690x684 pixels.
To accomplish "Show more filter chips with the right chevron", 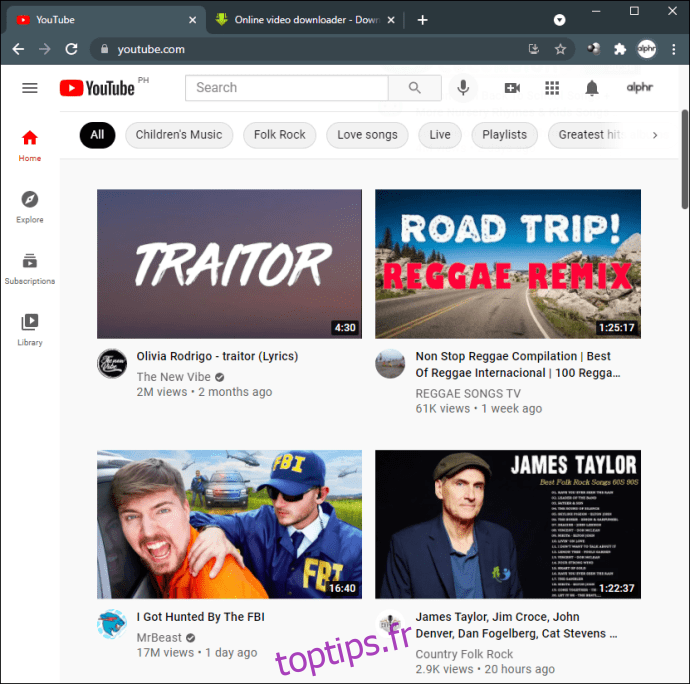I will [x=655, y=135].
